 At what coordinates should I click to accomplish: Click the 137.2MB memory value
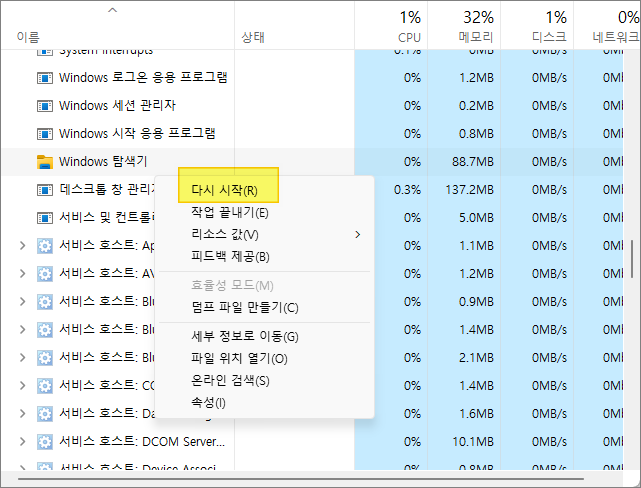(469, 190)
